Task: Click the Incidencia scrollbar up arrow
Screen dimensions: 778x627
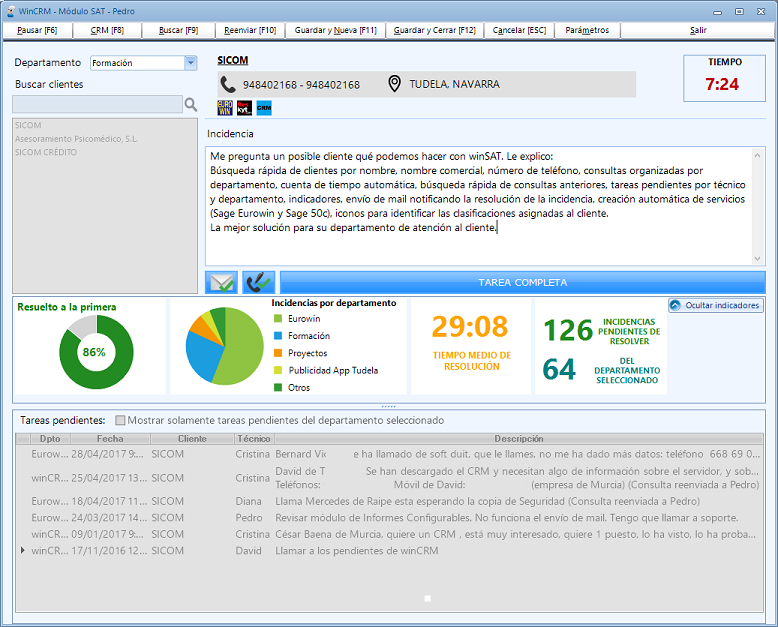Action: [757, 155]
